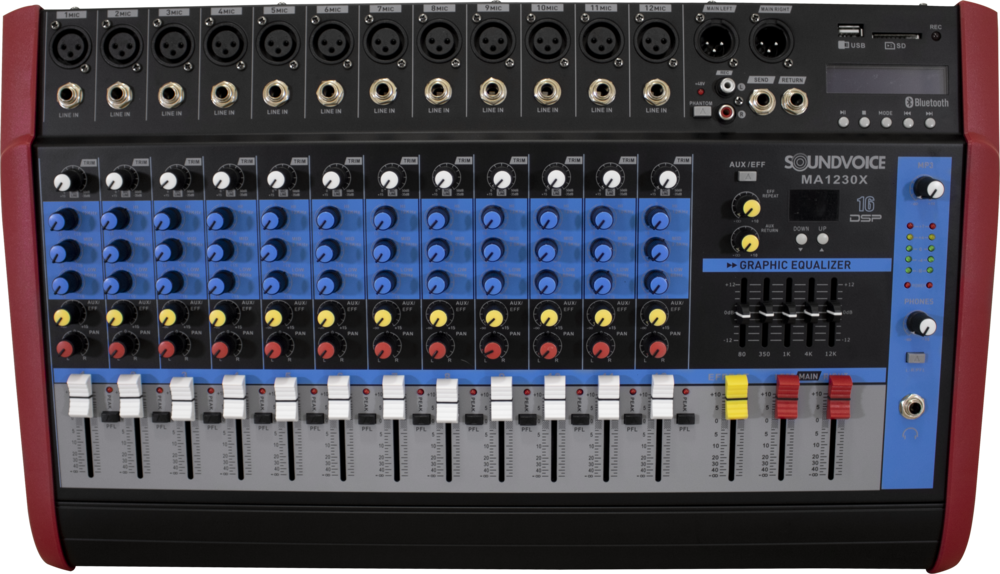Click the next track button
Image resolution: width=1000 pixels, height=574 pixels.
930,121
